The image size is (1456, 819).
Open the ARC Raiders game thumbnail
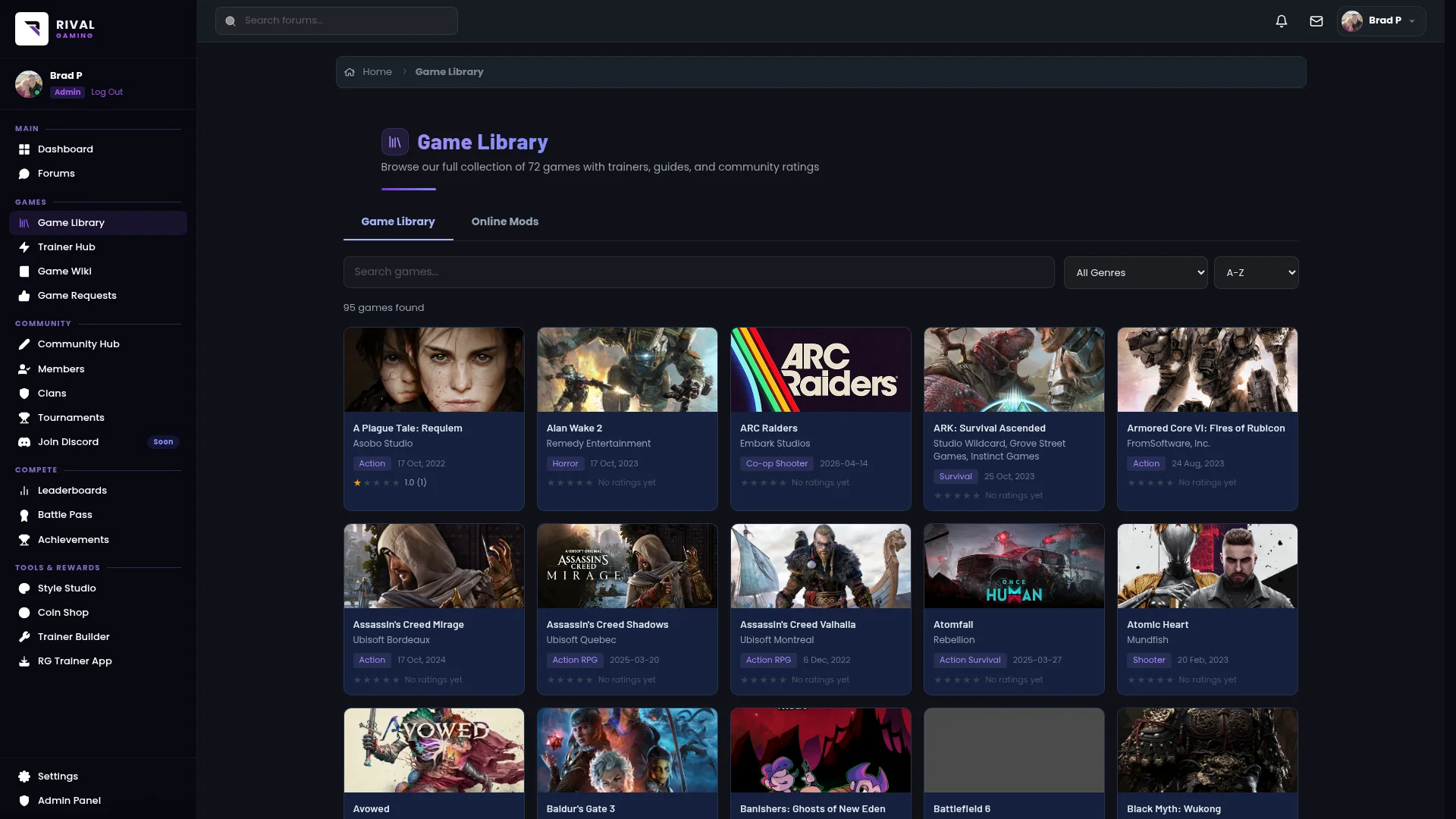tap(821, 370)
